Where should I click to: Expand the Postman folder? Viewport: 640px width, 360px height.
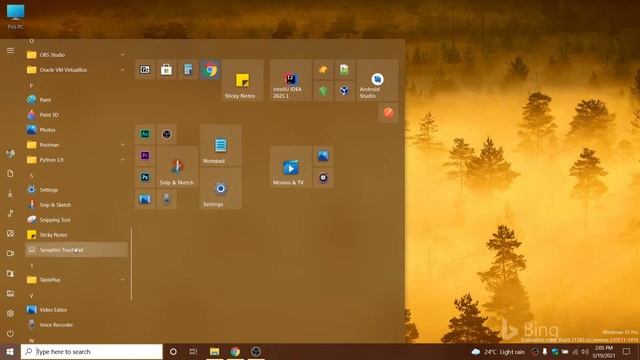click(x=76, y=145)
